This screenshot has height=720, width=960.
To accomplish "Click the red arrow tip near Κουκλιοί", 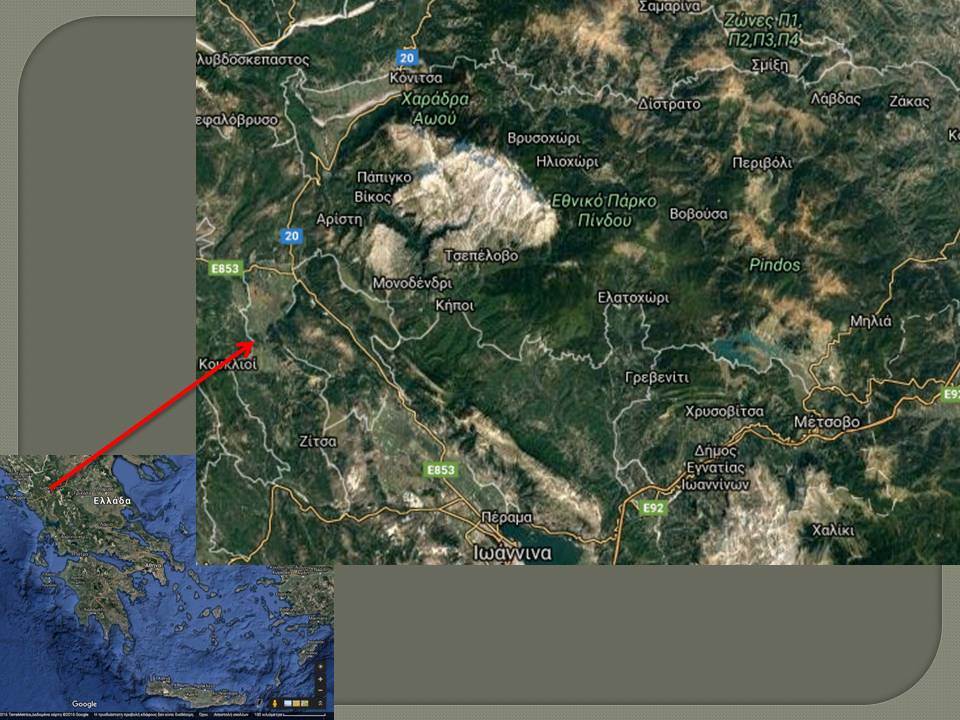I will [x=251, y=343].
